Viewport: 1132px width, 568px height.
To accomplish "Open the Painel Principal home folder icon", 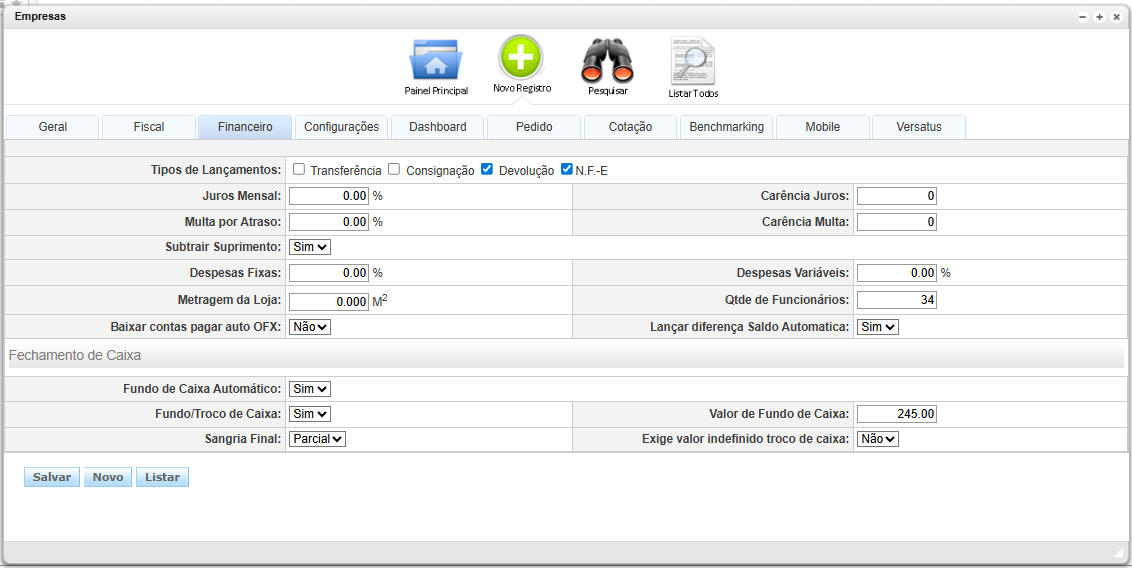I will click(x=435, y=61).
